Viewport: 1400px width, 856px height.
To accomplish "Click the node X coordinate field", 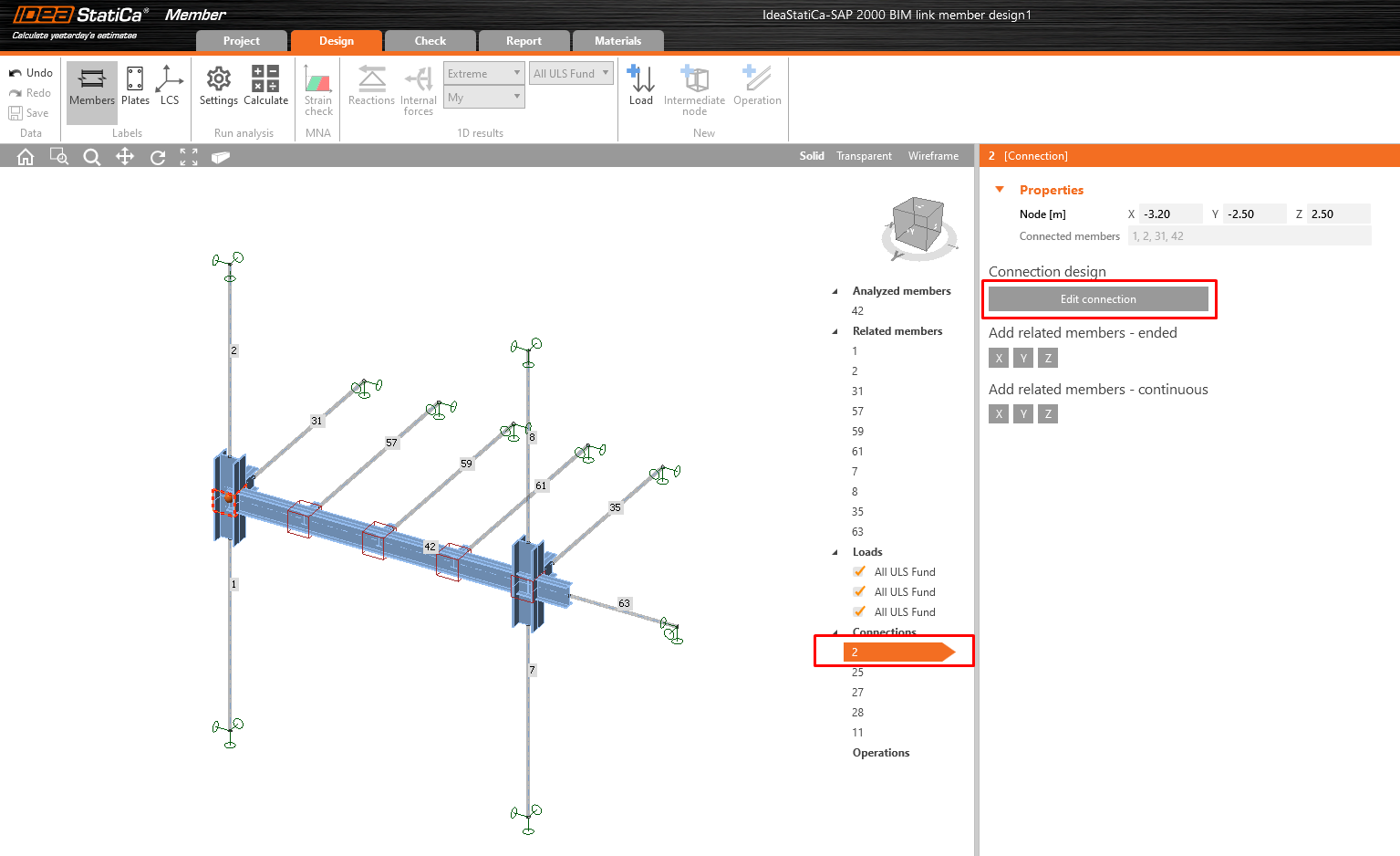I will click(1170, 214).
